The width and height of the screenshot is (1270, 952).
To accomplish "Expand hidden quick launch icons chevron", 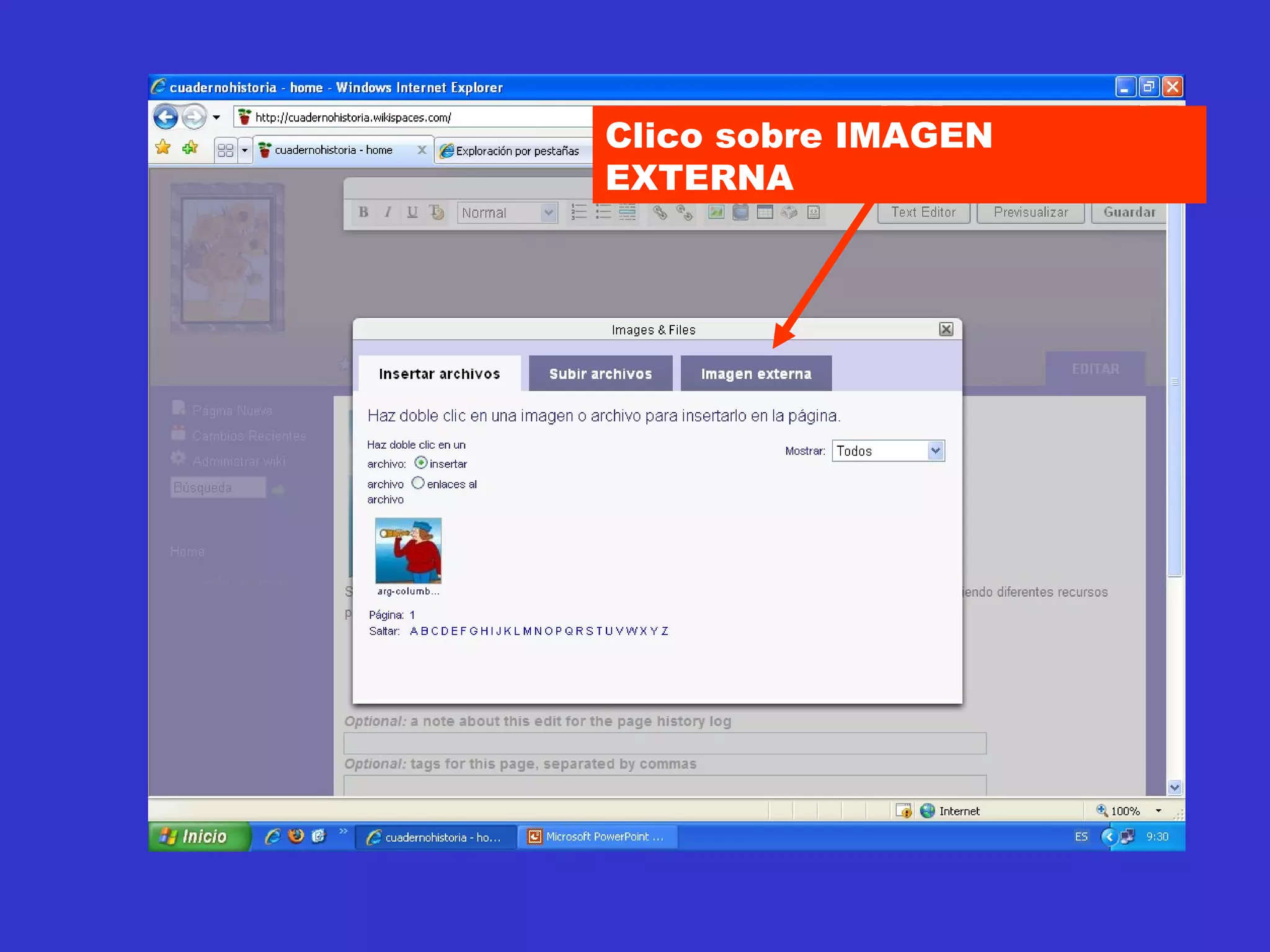I will 344,831.
